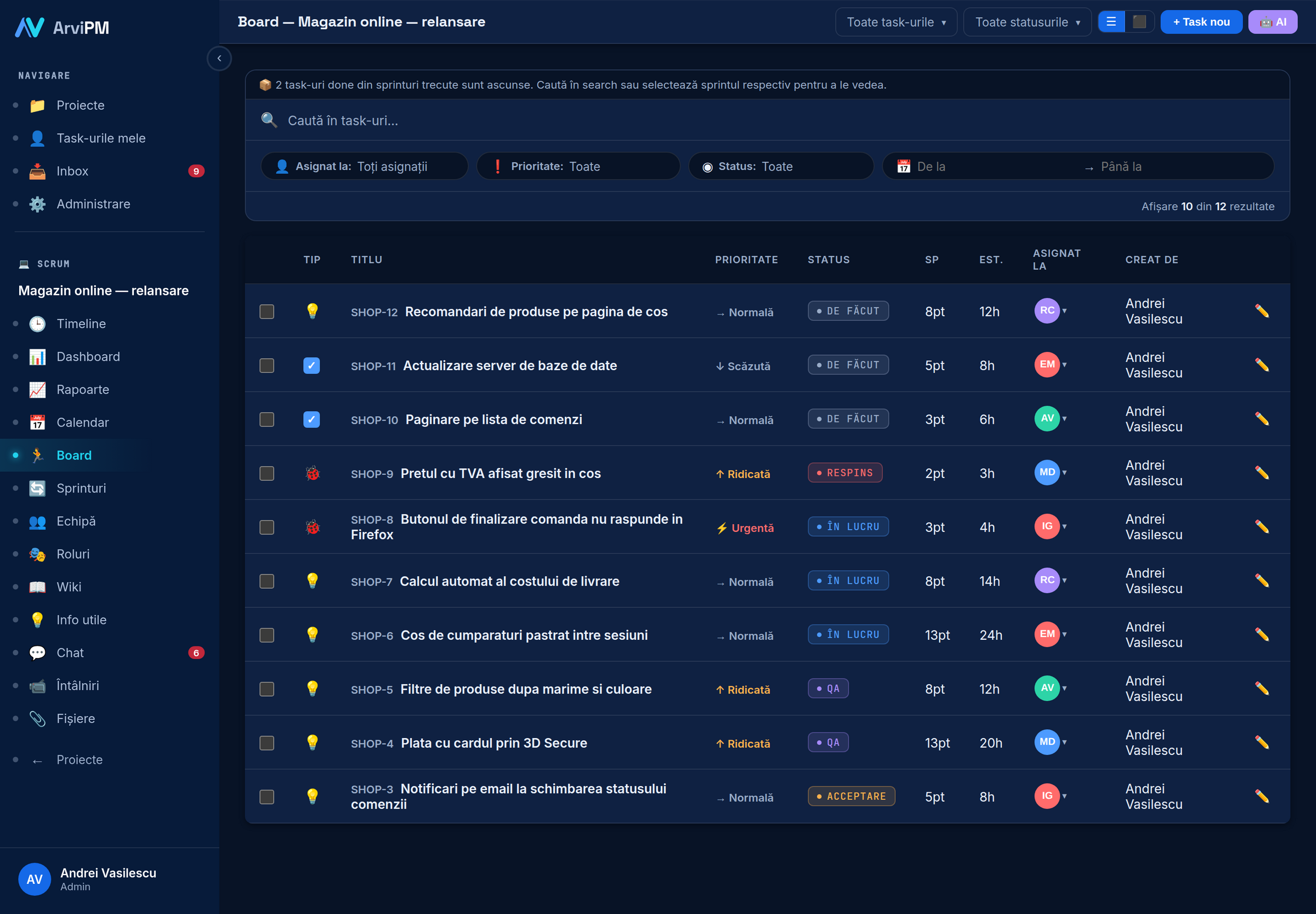Open the Inbox from sidebar
The image size is (1316, 914).
tap(109, 171)
